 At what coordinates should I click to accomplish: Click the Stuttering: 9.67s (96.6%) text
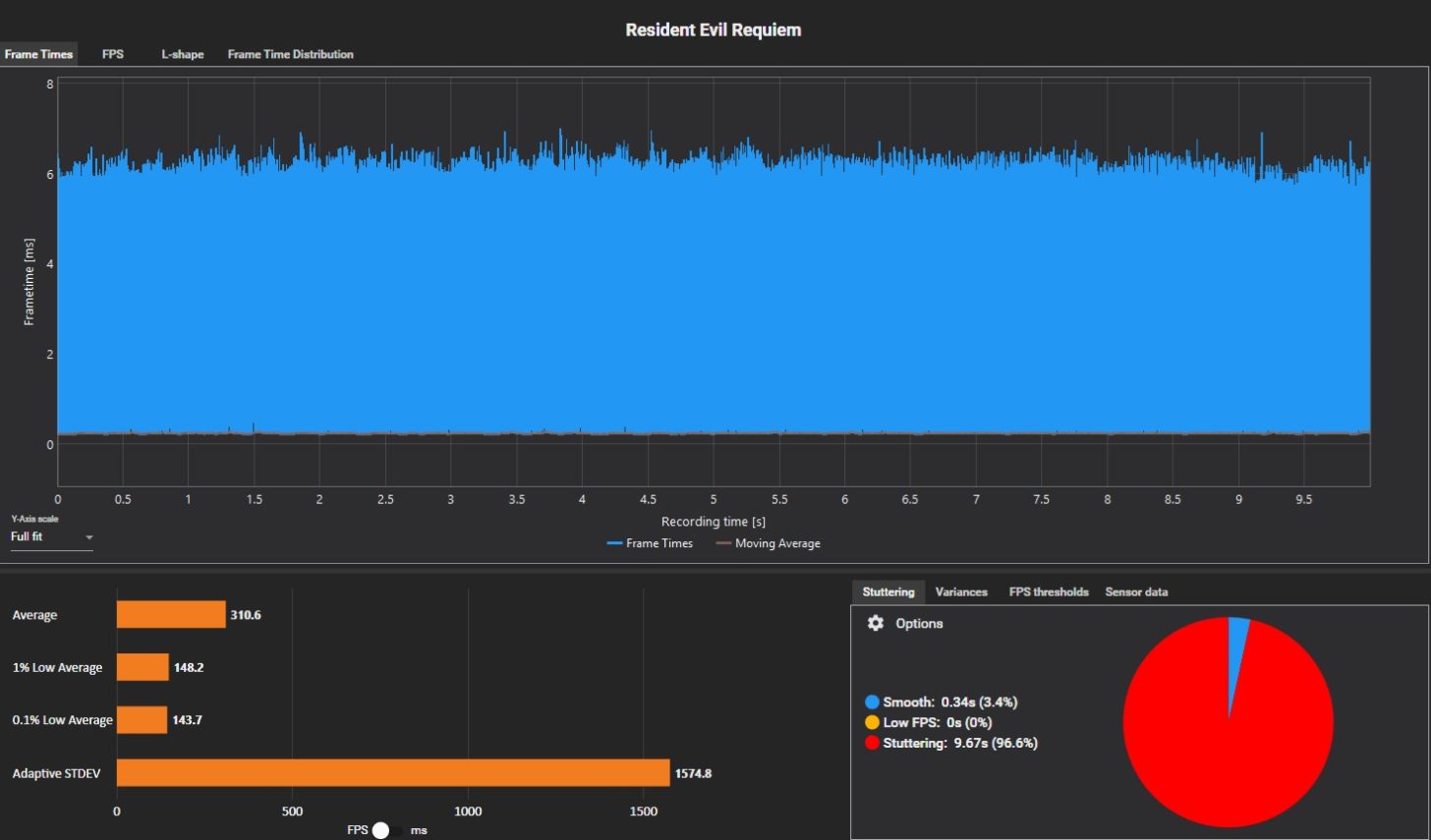960,743
